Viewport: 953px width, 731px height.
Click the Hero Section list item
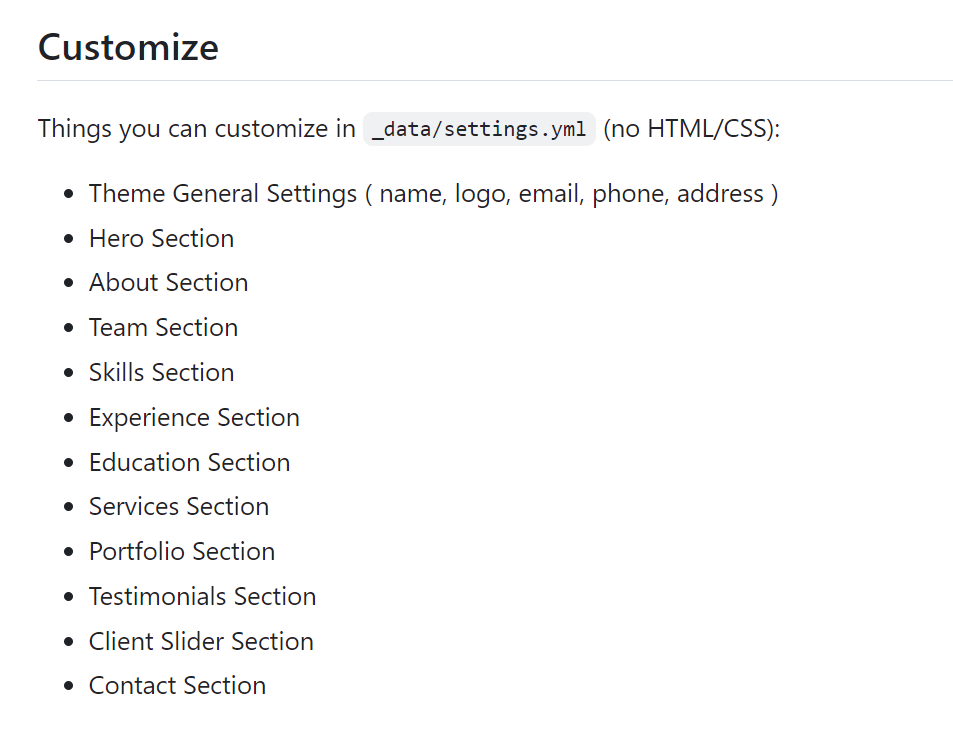161,238
